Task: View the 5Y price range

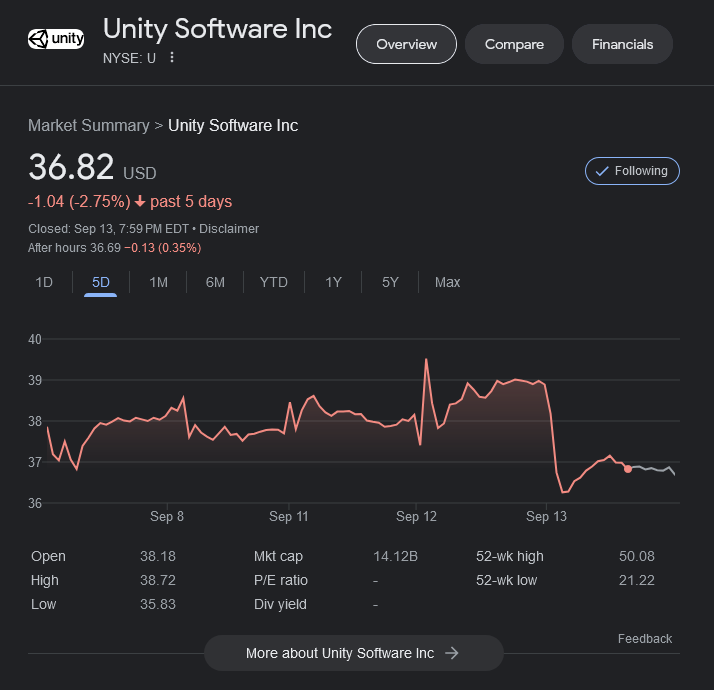Action: click(390, 282)
